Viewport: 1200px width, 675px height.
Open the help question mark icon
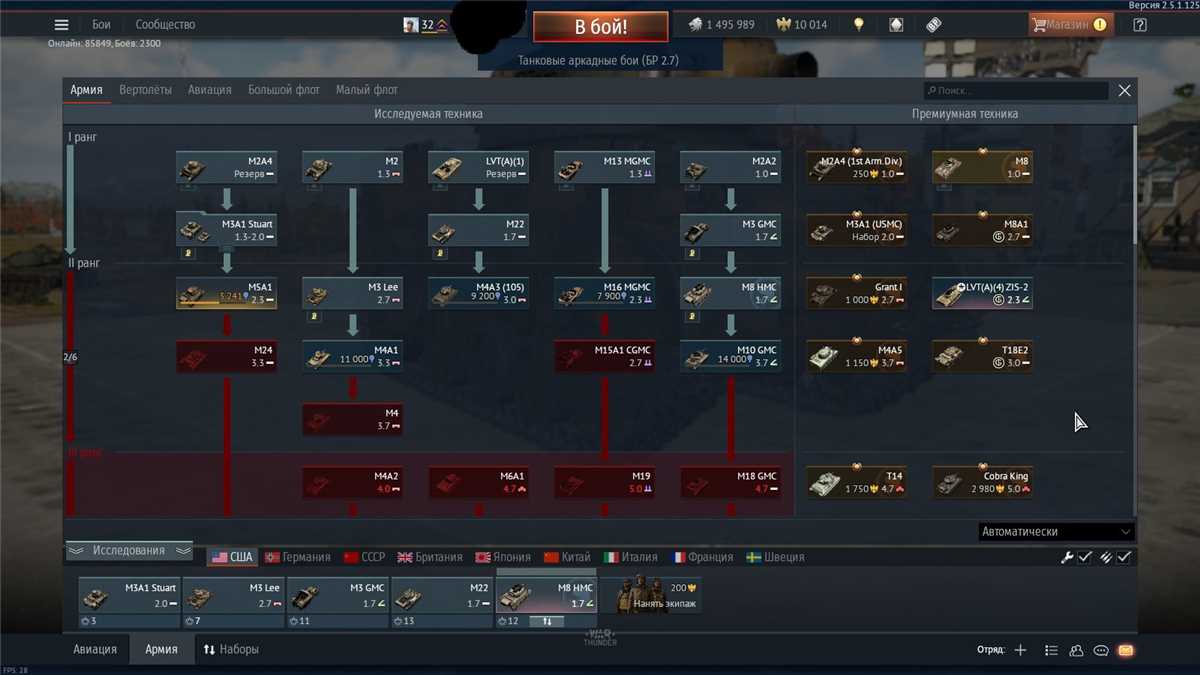[1140, 25]
